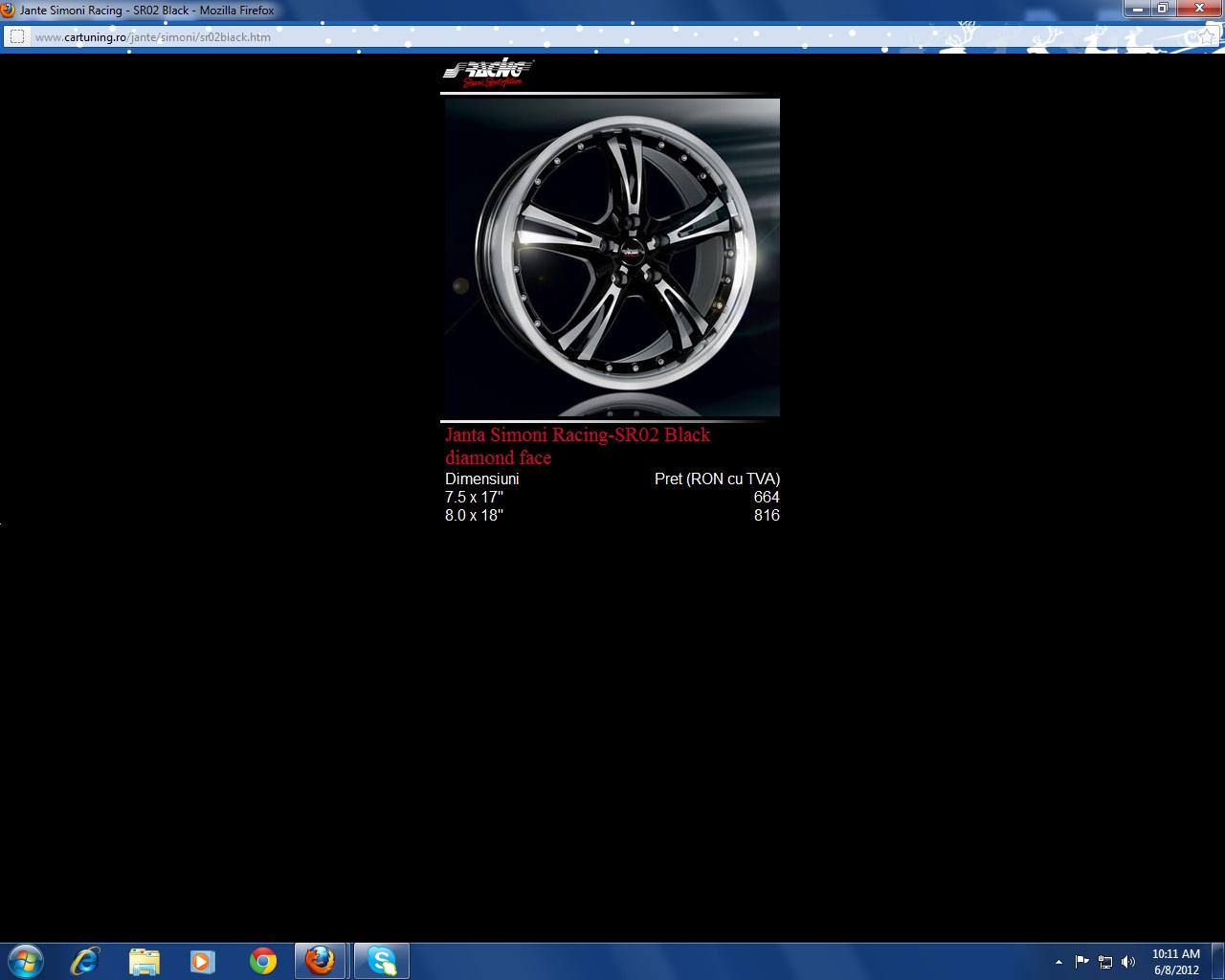Click the Firefox icon in the title bar

click(9, 10)
